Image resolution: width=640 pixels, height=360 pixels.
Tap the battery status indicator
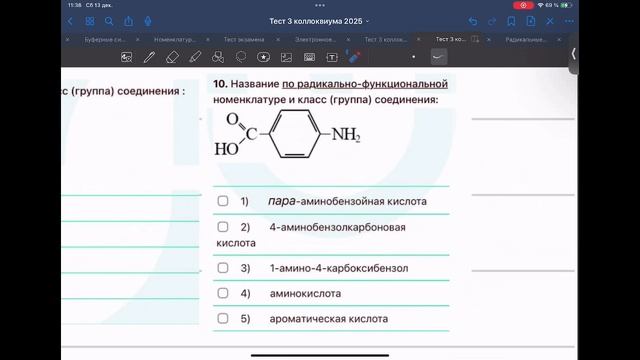pos(565,5)
